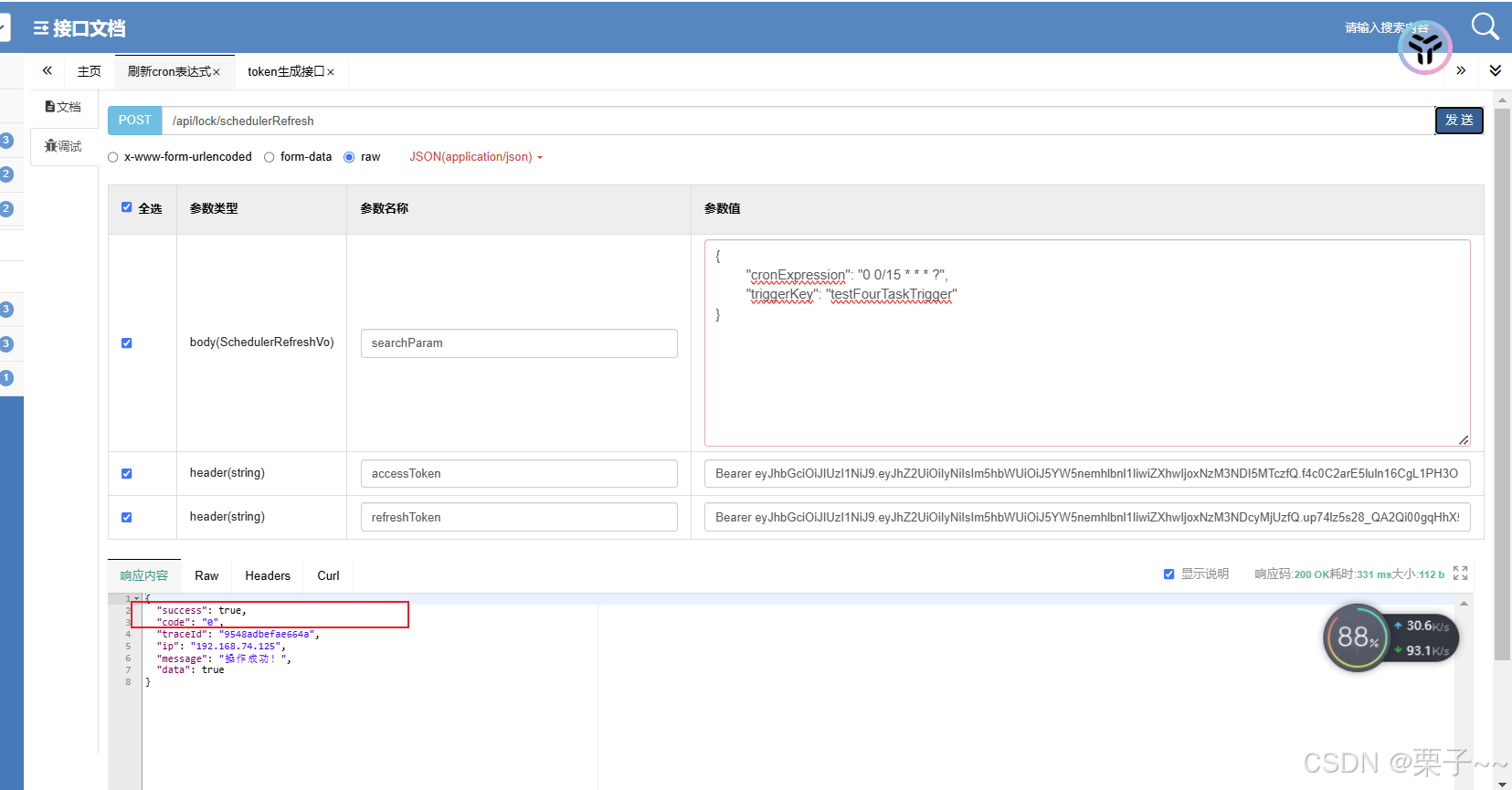
Task: Click the refreshToken name field
Action: [519, 517]
